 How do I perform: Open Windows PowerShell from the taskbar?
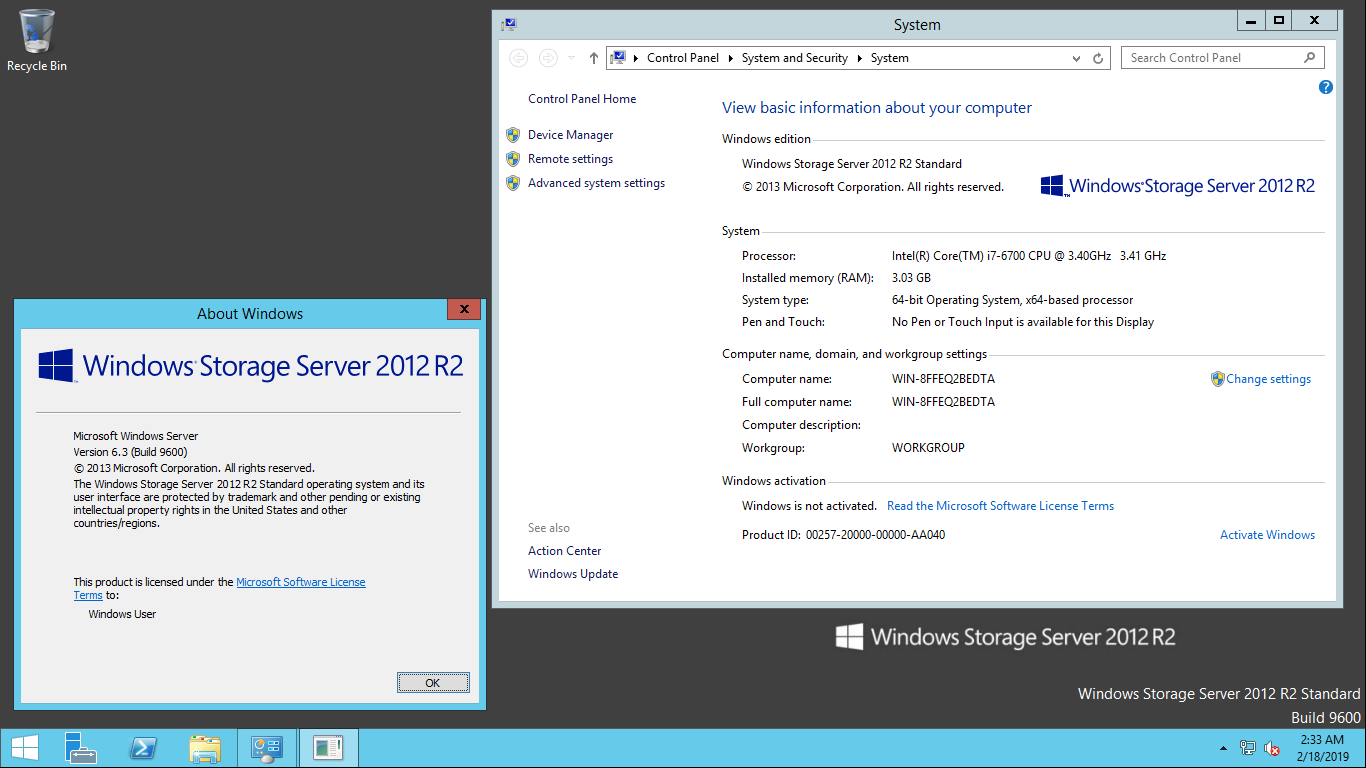143,748
